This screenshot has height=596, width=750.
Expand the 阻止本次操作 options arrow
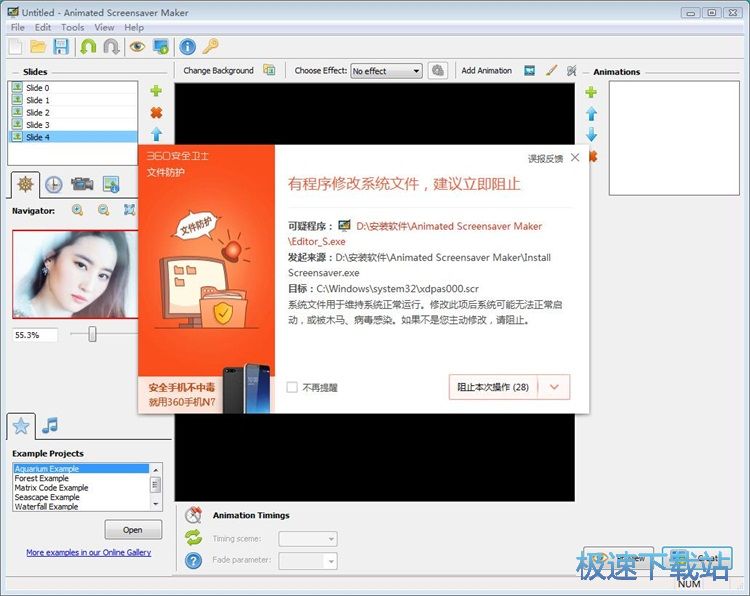pos(554,387)
